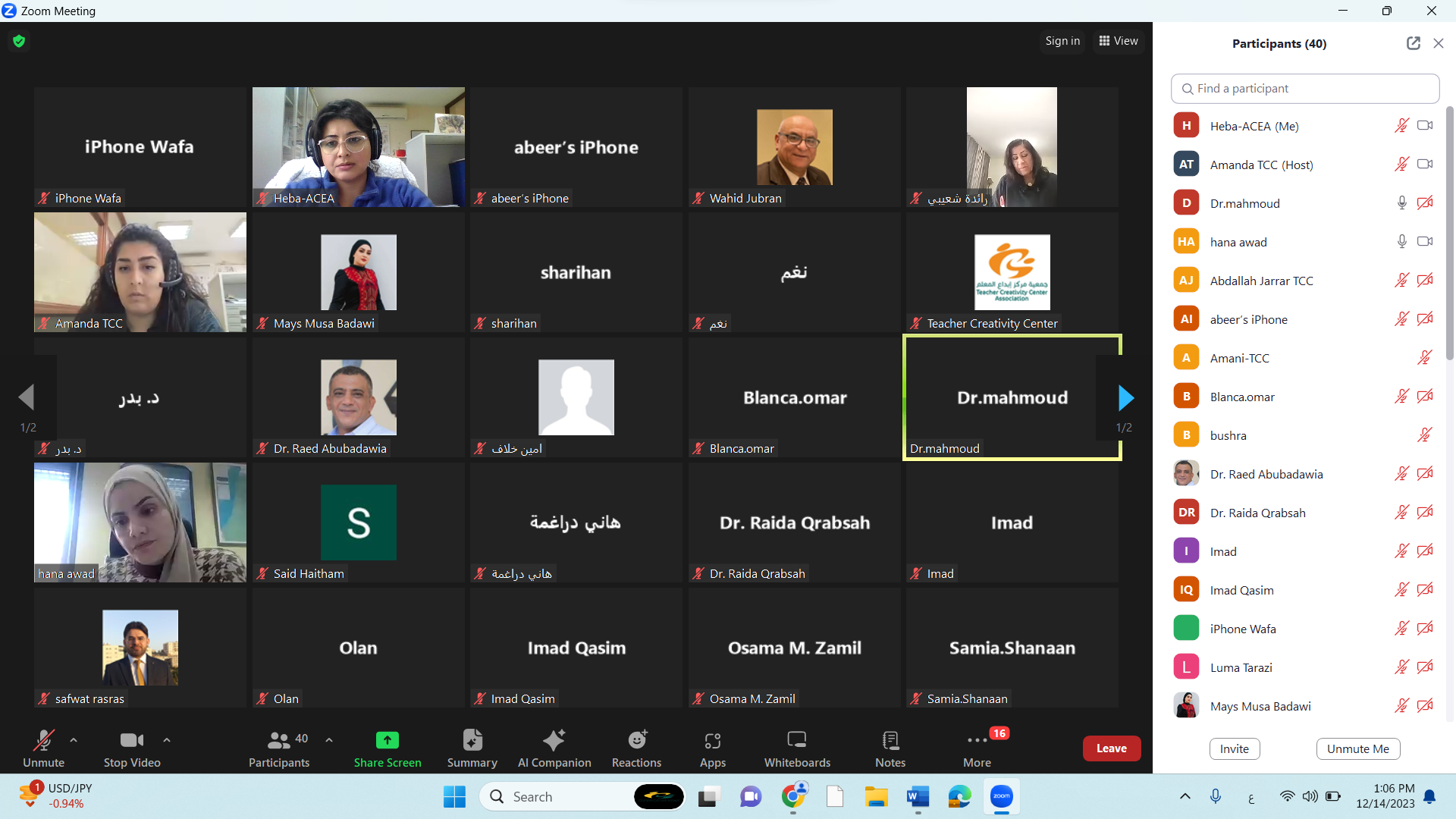
Task: Toggle the Participants panel button
Action: click(279, 739)
